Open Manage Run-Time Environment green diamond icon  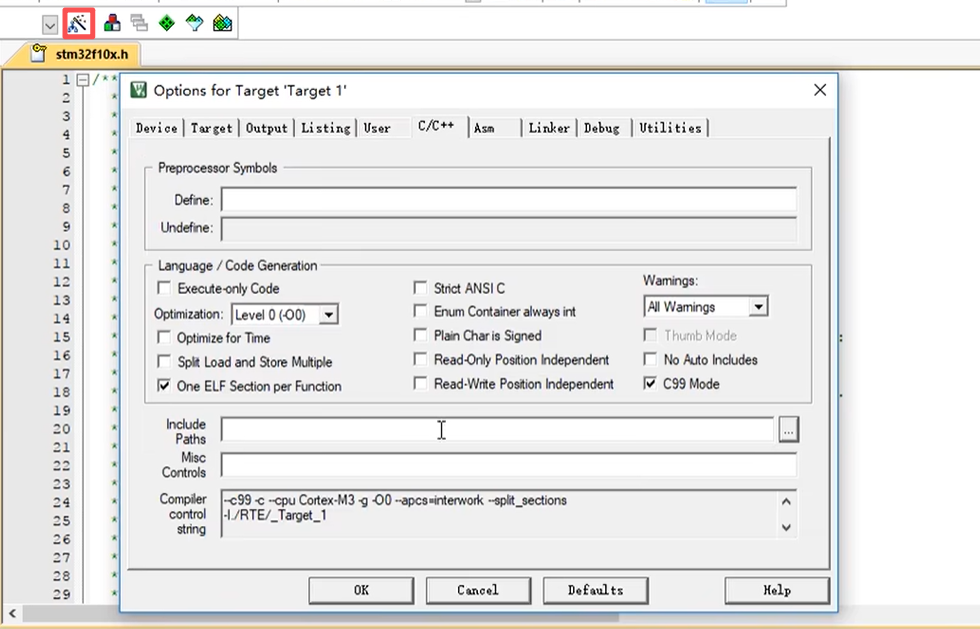[167, 24]
